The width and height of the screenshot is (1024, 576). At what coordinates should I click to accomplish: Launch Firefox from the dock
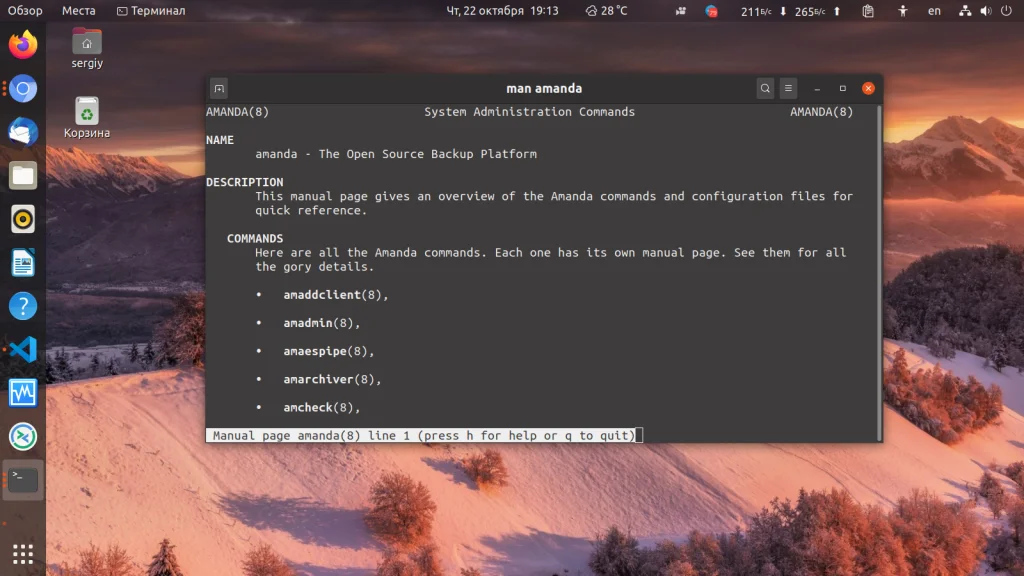[x=23, y=45]
